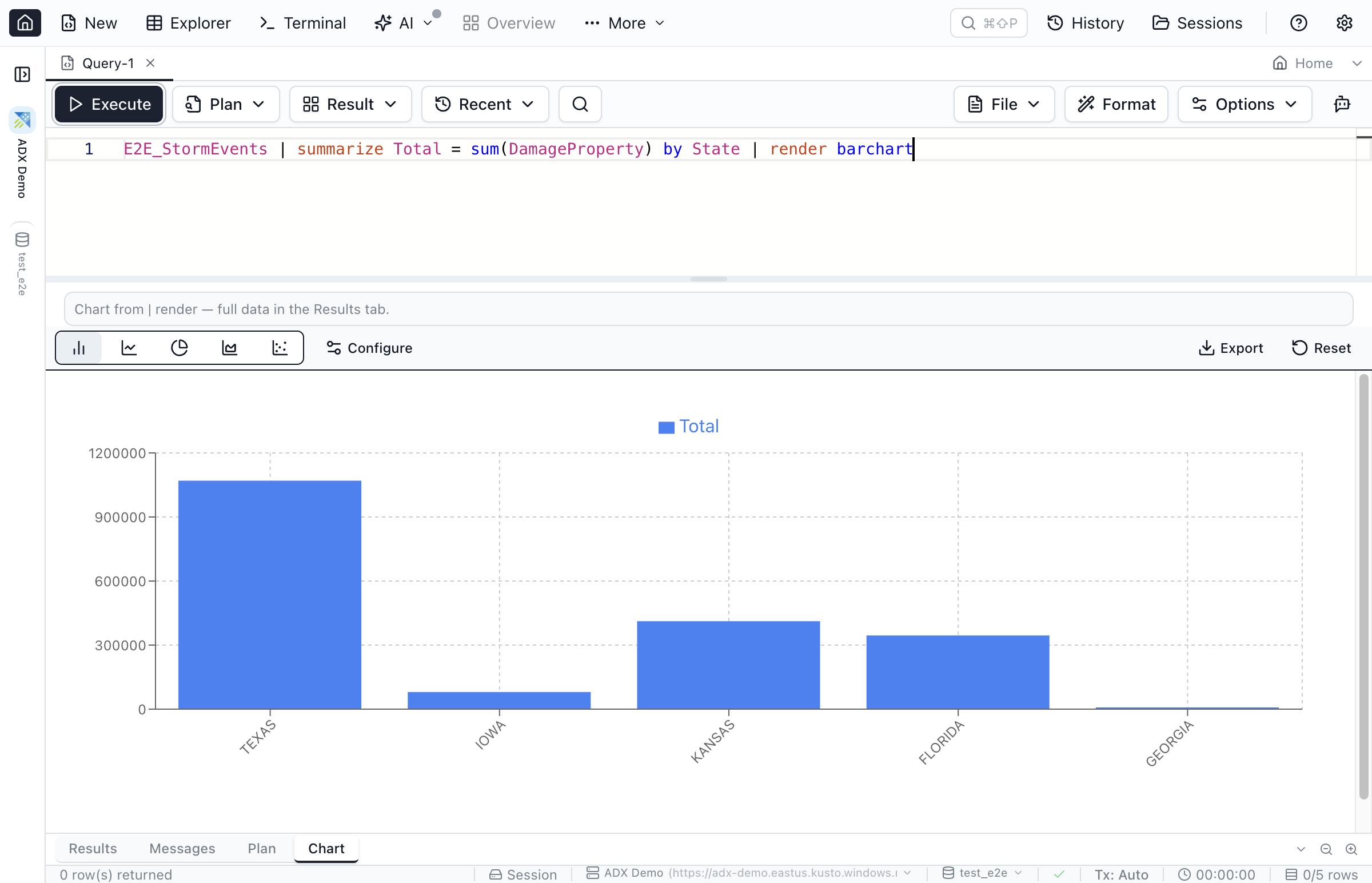The height and width of the screenshot is (883, 1372).
Task: Click the home logo icon
Action: 25,23
